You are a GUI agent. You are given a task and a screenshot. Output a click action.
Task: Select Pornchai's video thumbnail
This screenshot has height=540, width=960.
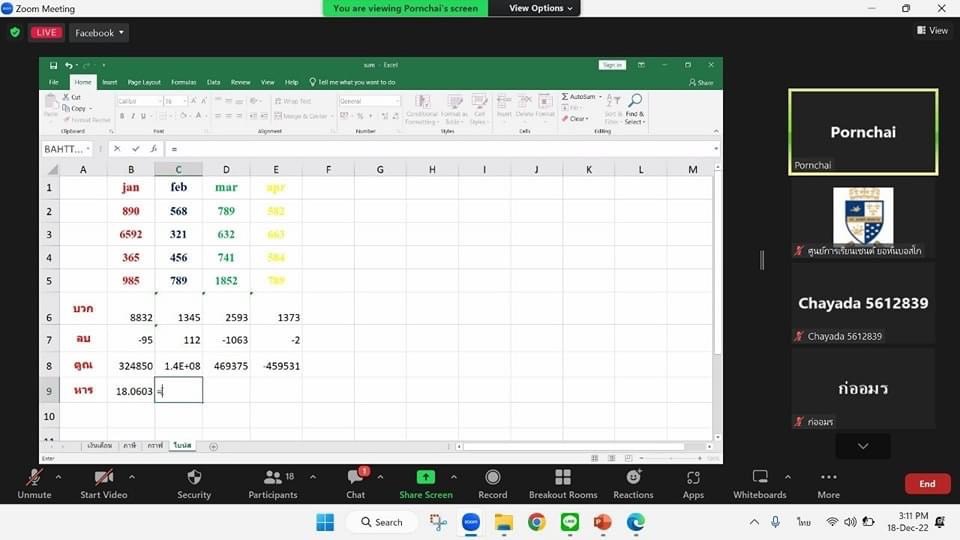862,131
